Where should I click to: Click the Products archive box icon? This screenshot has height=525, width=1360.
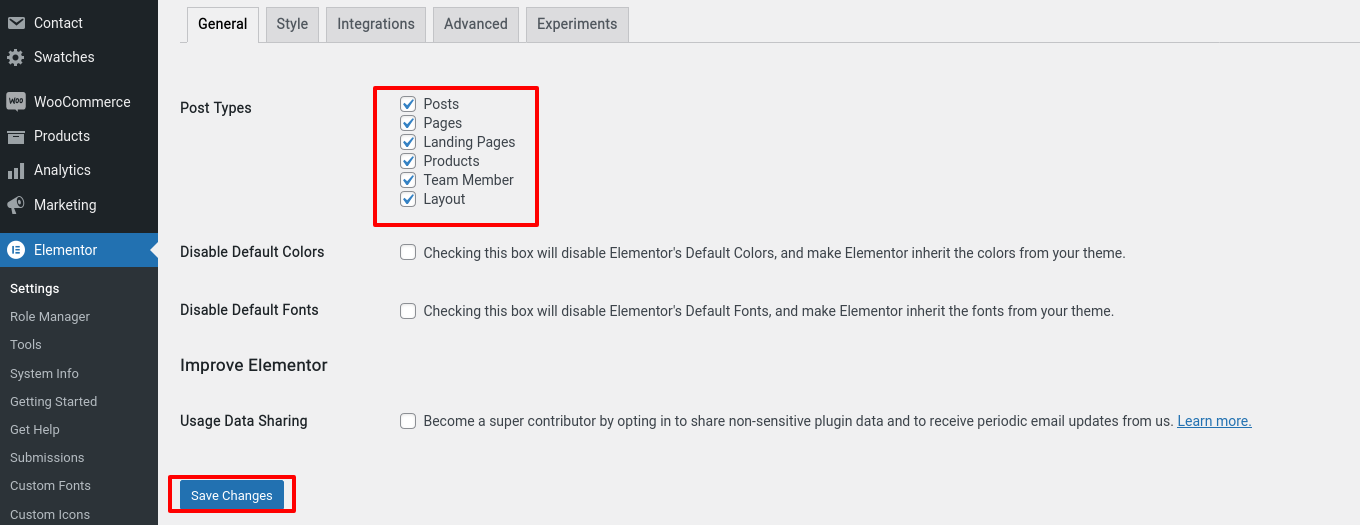click(16, 136)
